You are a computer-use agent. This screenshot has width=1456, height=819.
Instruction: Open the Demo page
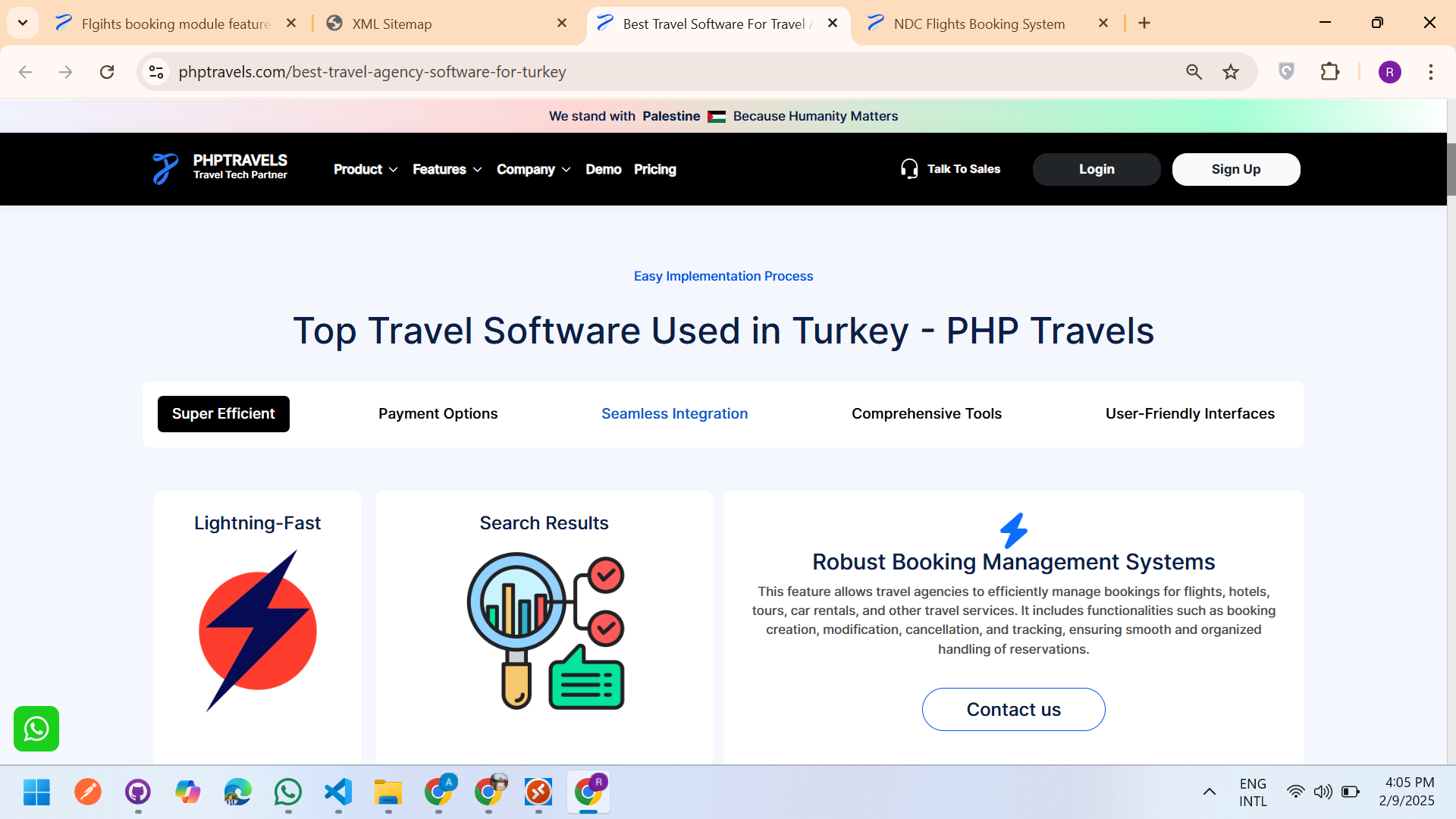click(603, 169)
